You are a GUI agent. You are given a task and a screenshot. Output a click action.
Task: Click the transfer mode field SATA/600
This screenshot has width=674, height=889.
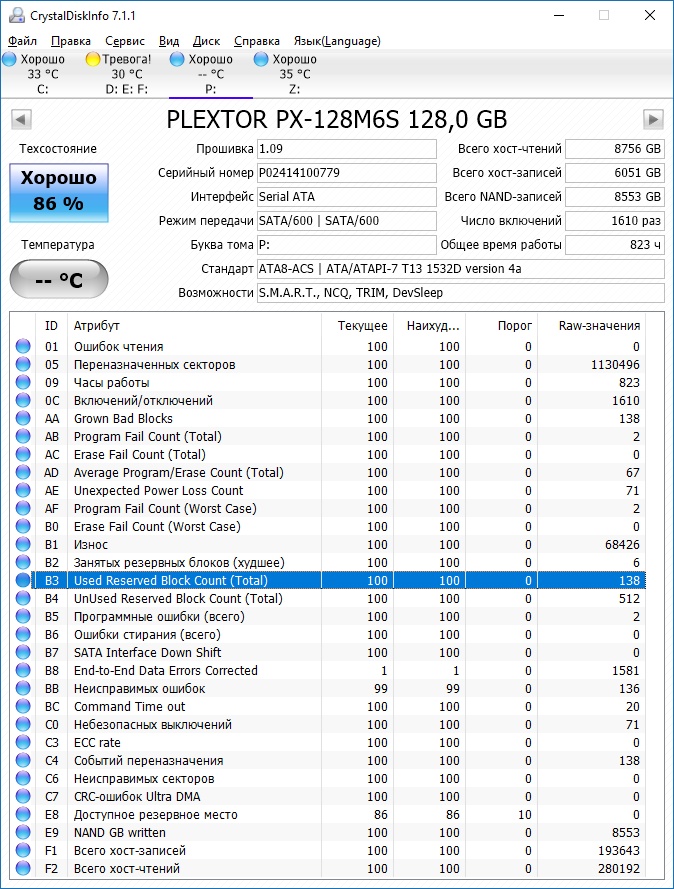(347, 221)
